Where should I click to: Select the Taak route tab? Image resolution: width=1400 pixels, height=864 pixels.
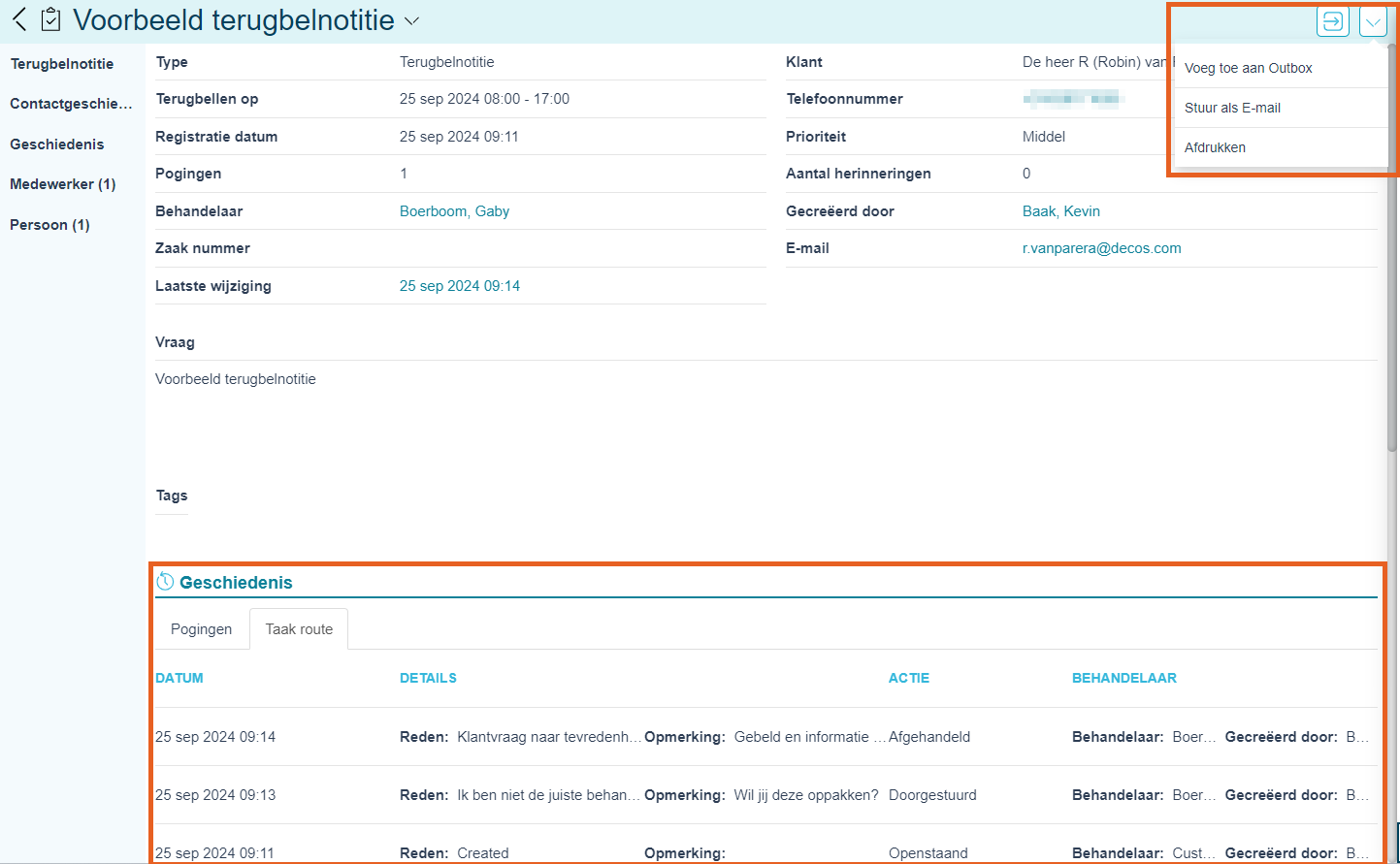(x=299, y=629)
